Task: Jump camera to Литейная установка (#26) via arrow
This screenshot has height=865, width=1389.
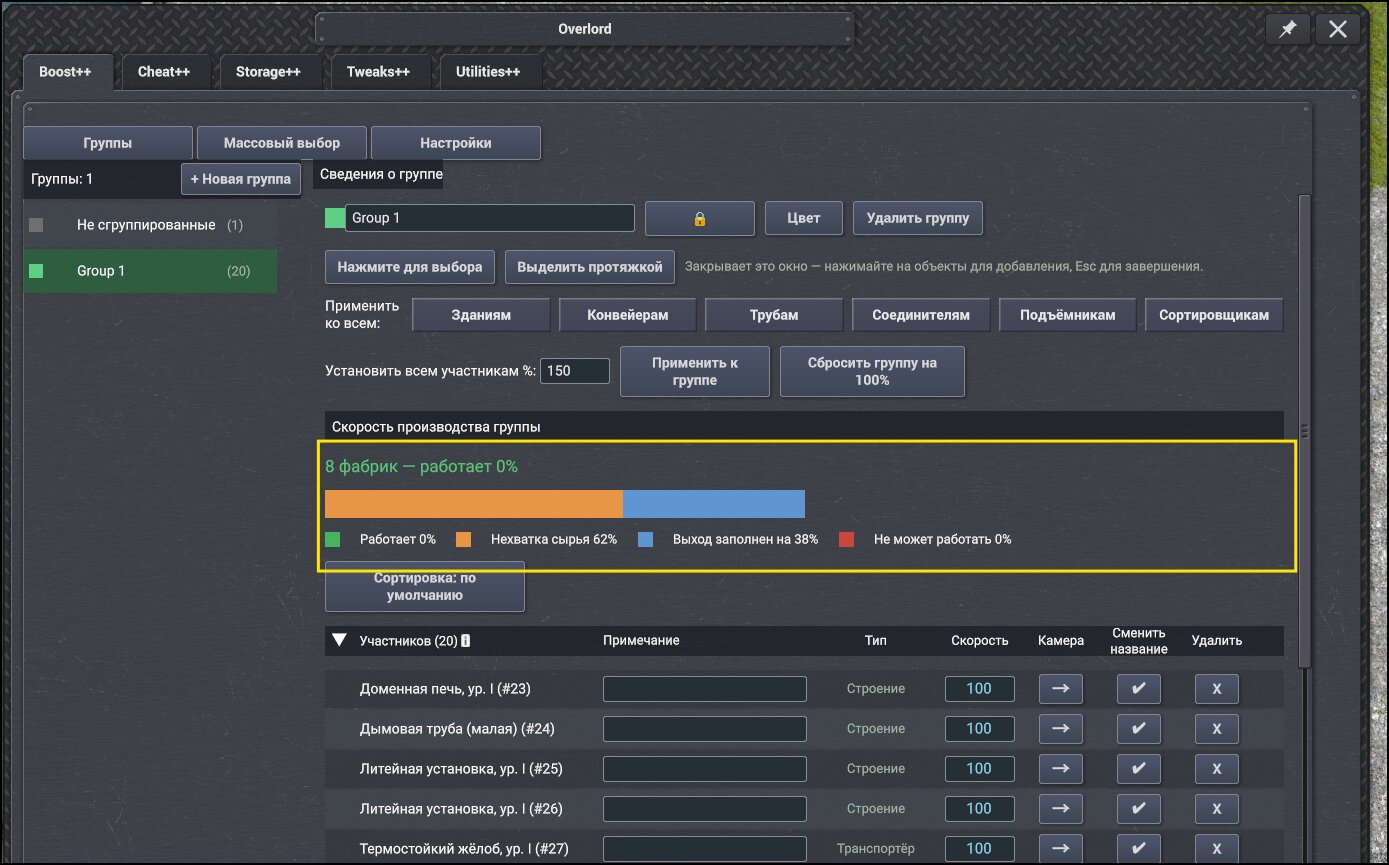Action: (1061, 808)
